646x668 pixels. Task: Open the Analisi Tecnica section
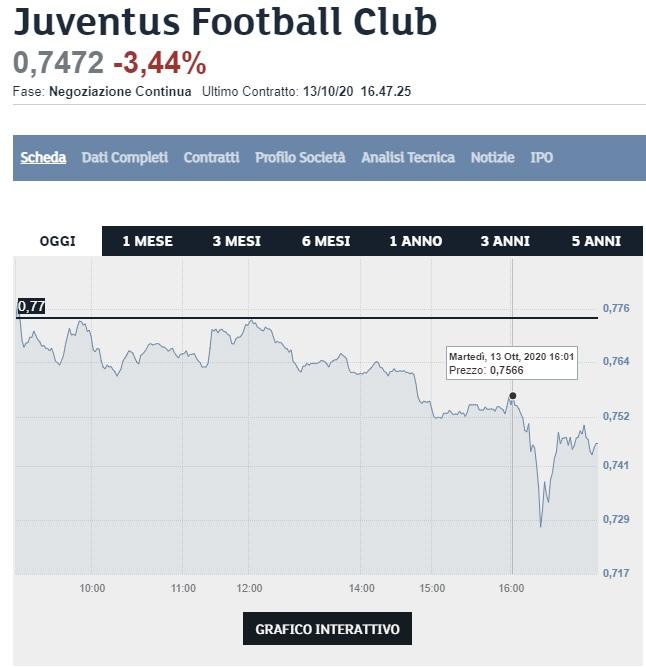point(408,158)
